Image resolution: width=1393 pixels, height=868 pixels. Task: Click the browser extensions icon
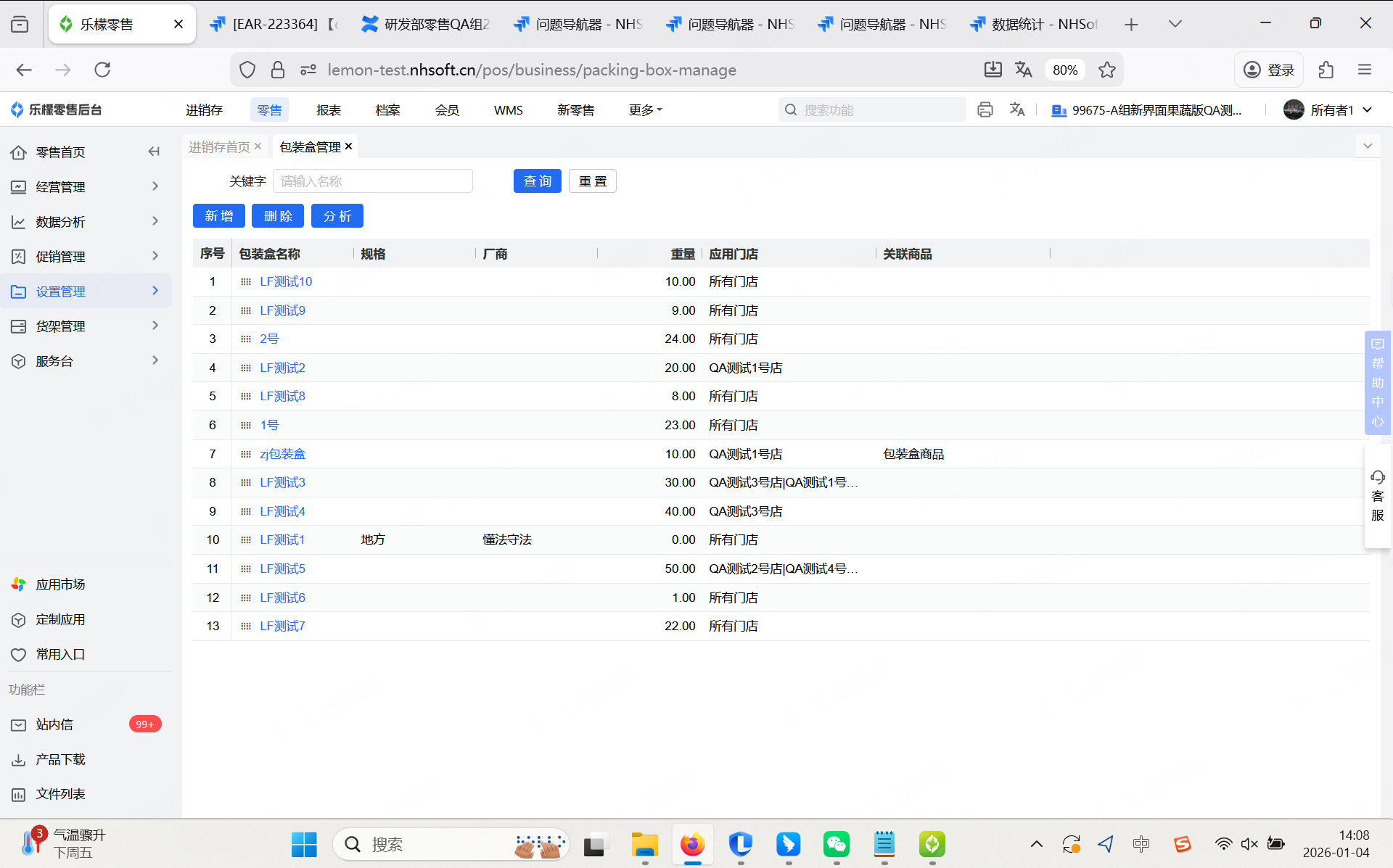(1326, 70)
